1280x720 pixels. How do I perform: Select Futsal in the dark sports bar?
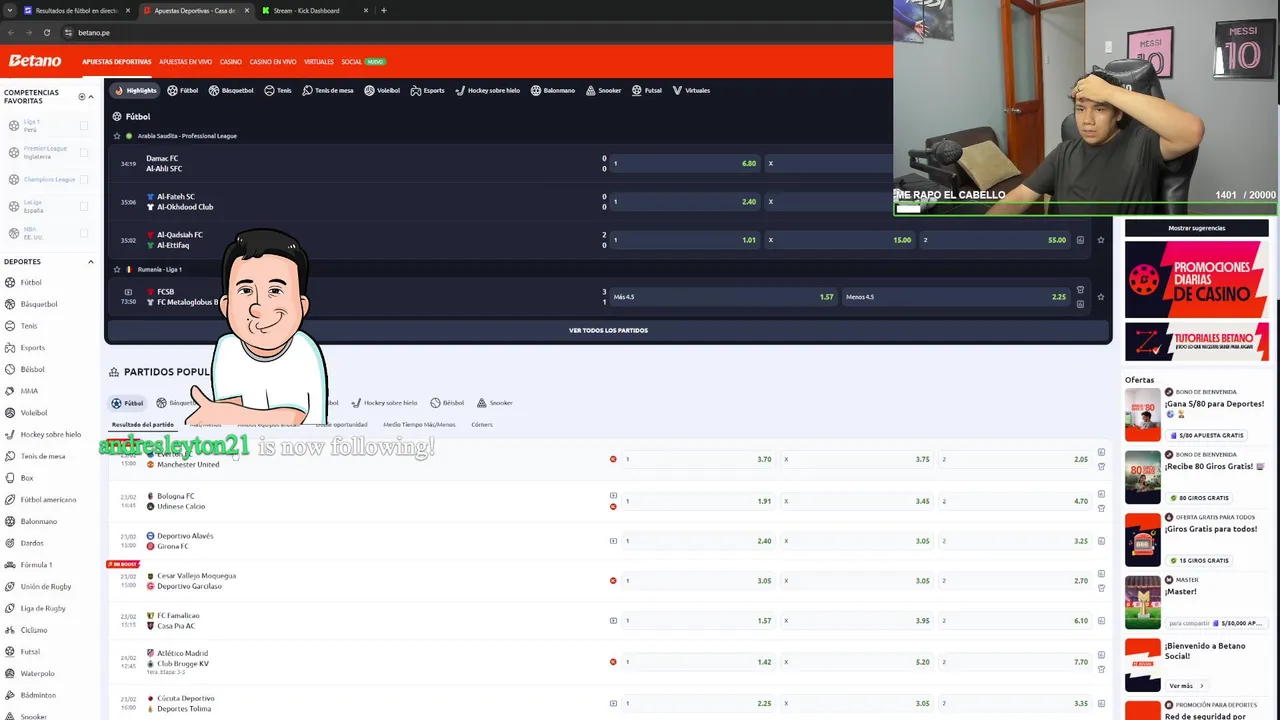coord(646,90)
